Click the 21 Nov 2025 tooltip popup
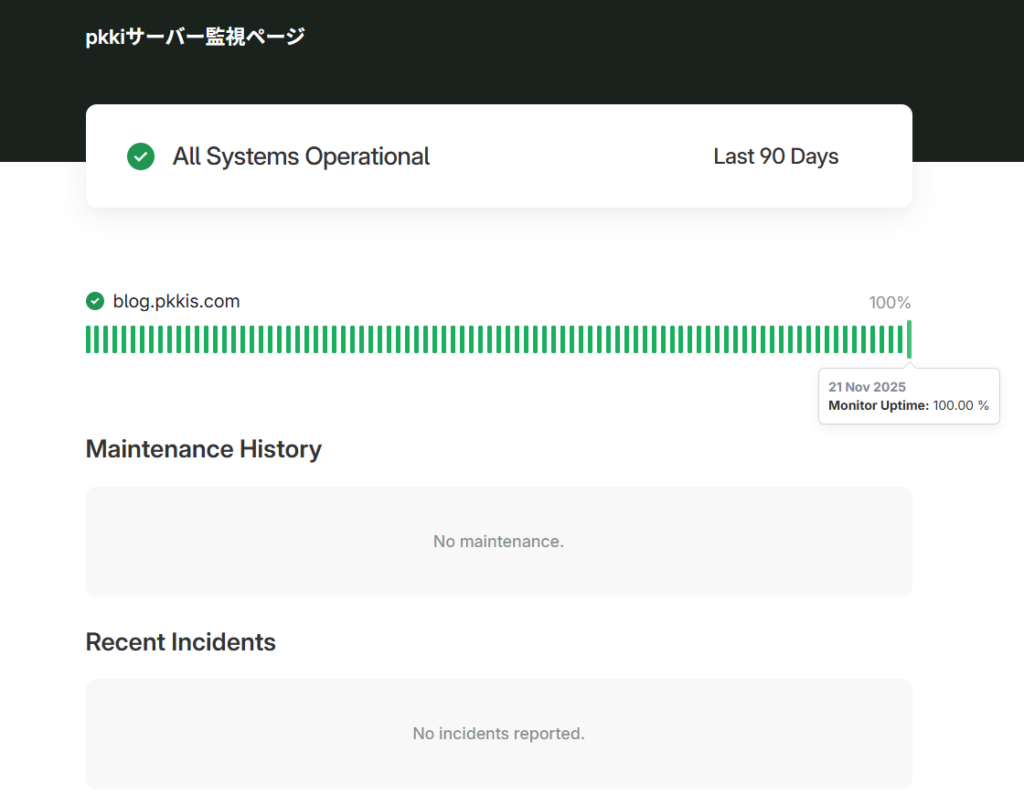 click(x=908, y=396)
